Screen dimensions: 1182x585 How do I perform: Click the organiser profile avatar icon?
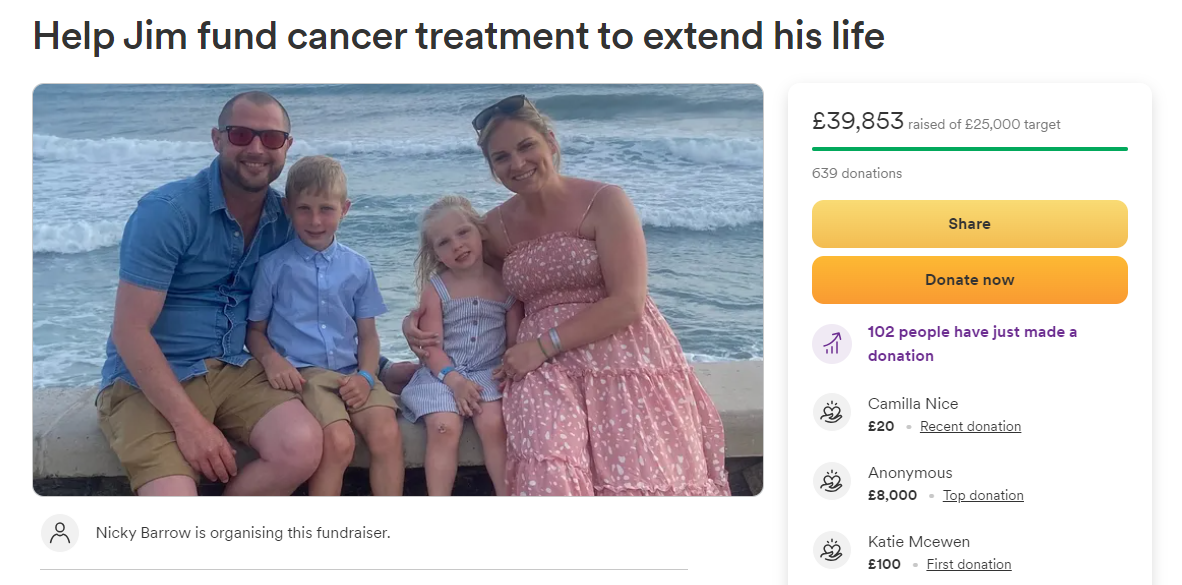tap(60, 533)
